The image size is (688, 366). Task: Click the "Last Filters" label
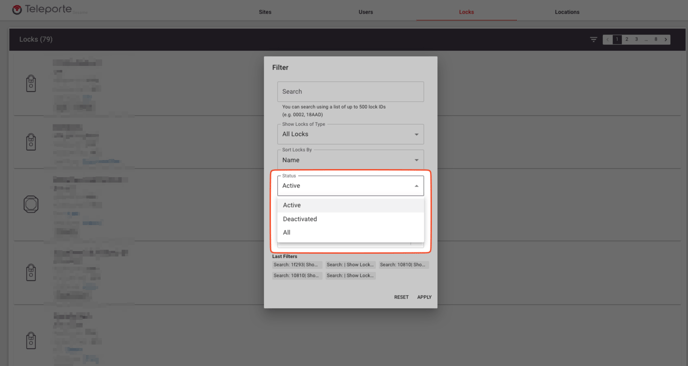point(284,256)
